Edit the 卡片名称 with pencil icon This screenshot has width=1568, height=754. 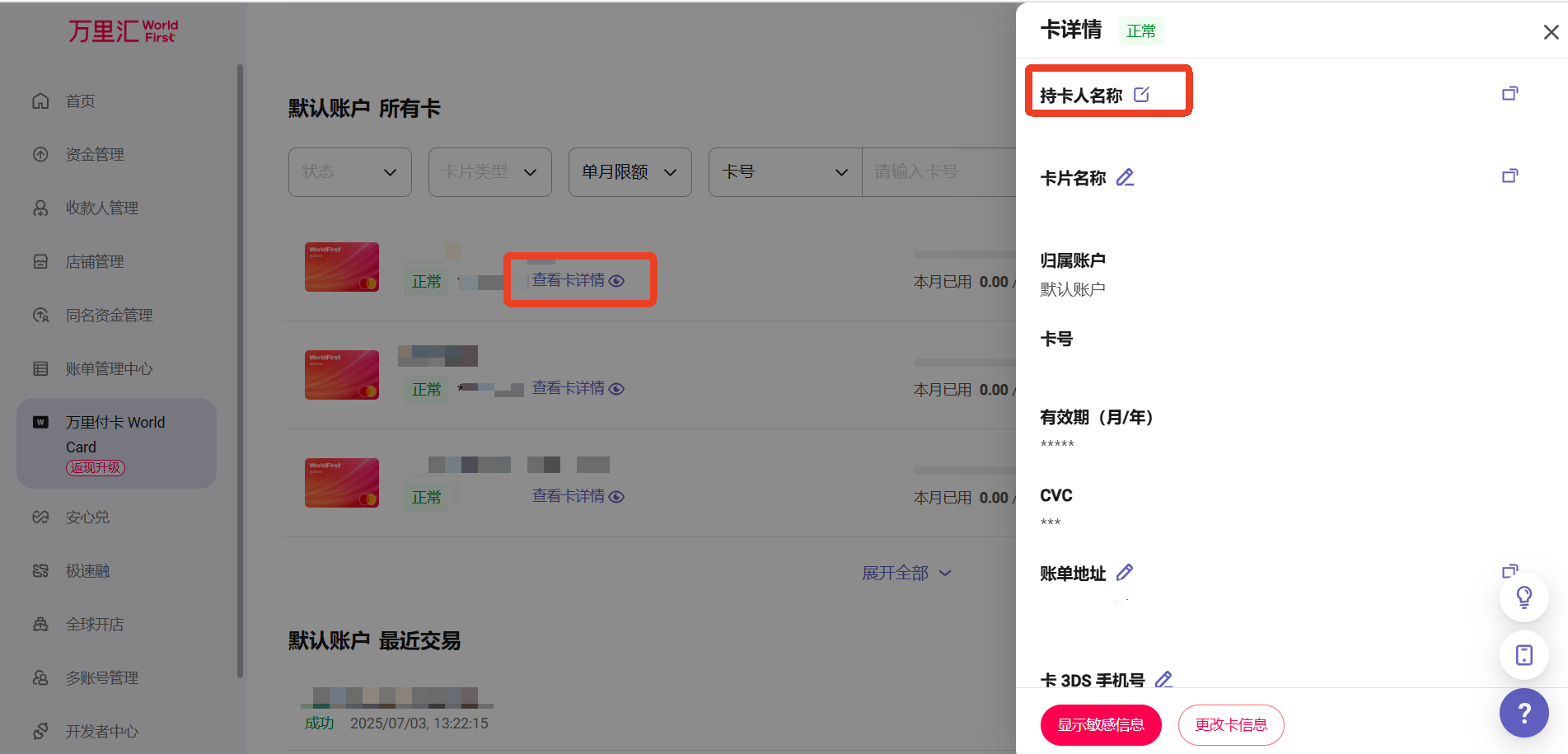[x=1125, y=177]
